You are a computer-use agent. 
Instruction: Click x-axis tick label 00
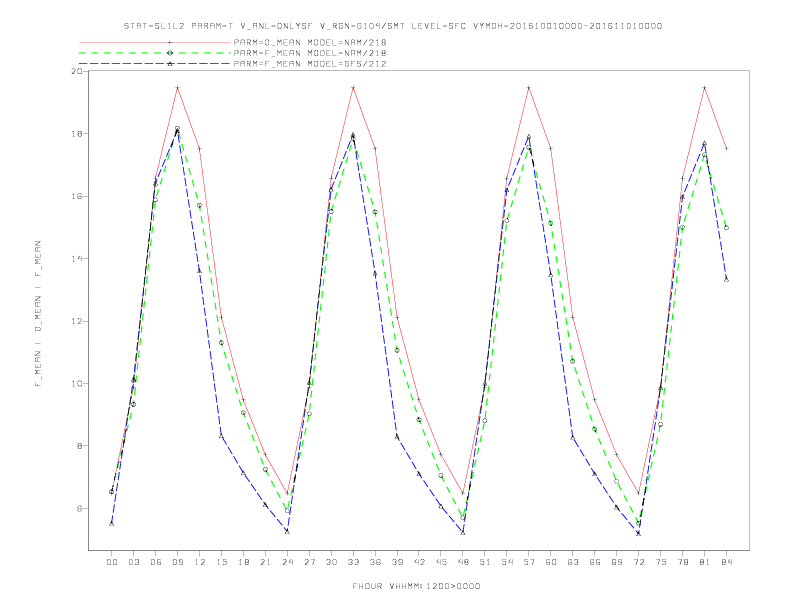tap(112, 562)
